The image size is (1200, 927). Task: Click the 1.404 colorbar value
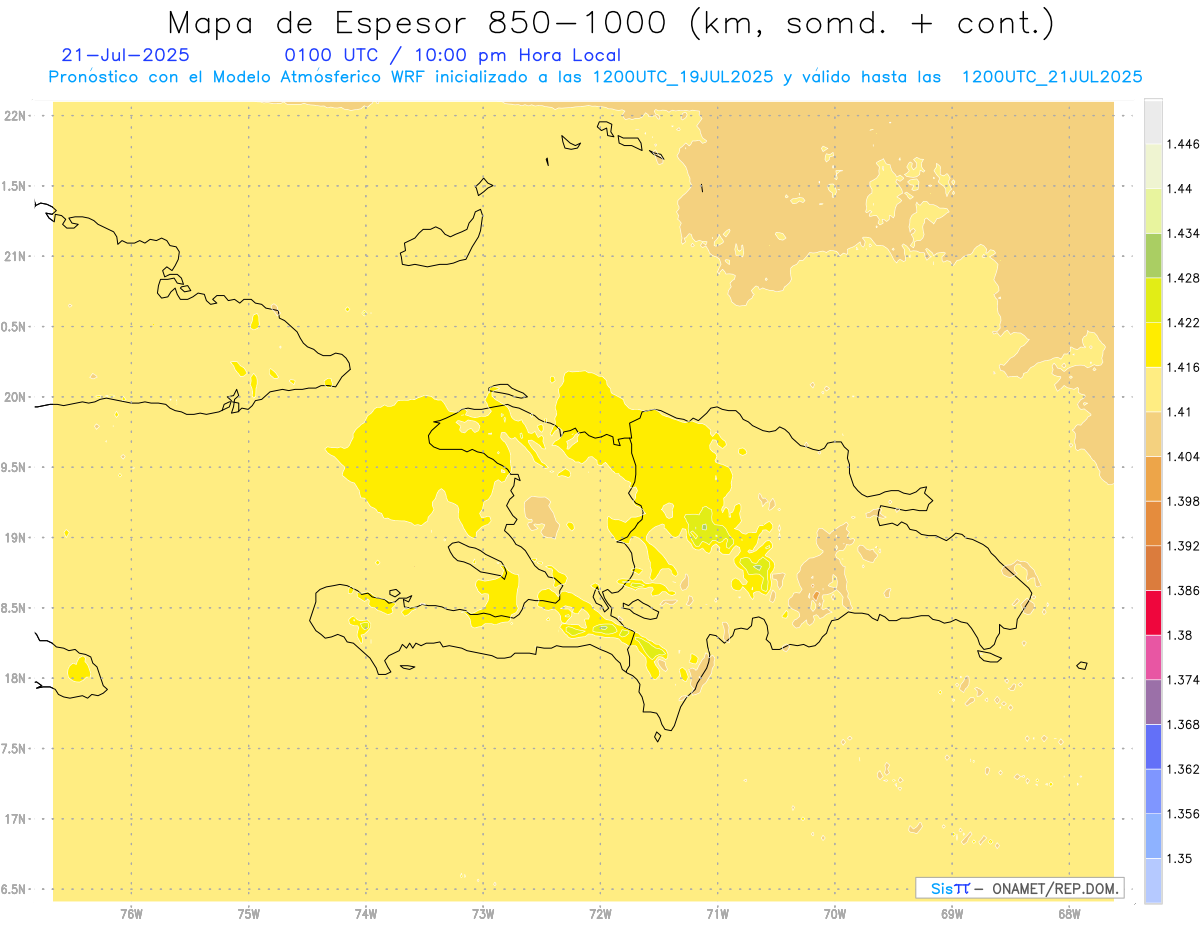pos(1183,456)
